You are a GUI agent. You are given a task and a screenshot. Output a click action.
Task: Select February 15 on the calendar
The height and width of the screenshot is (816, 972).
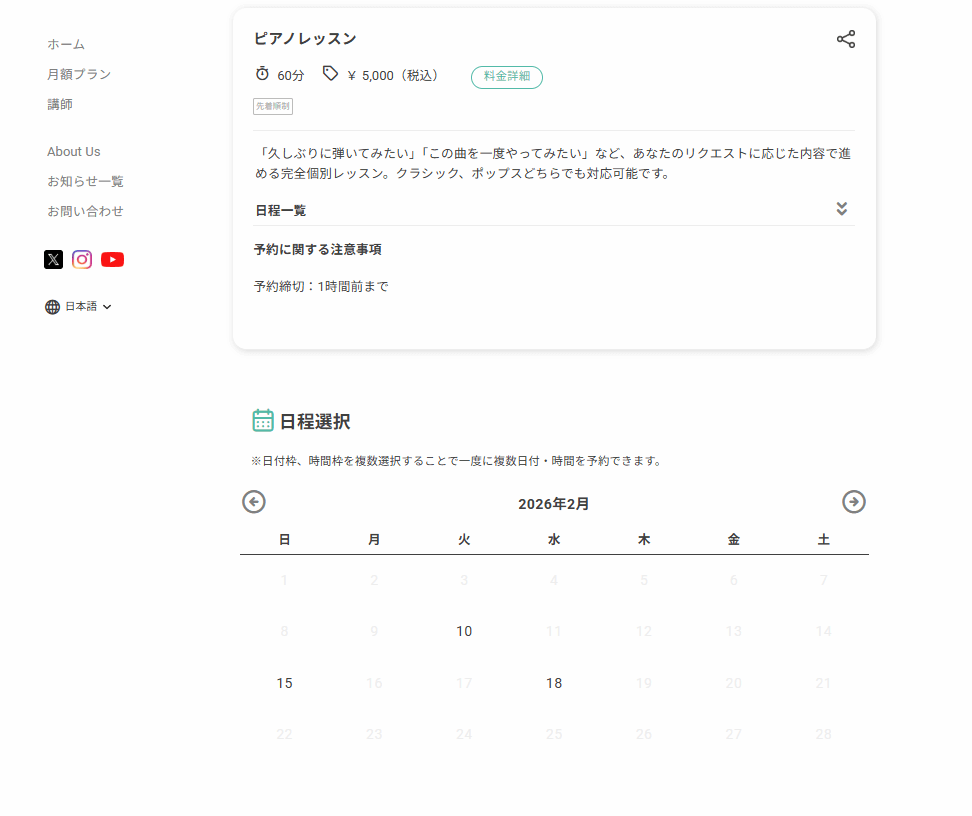pyautogui.click(x=284, y=683)
